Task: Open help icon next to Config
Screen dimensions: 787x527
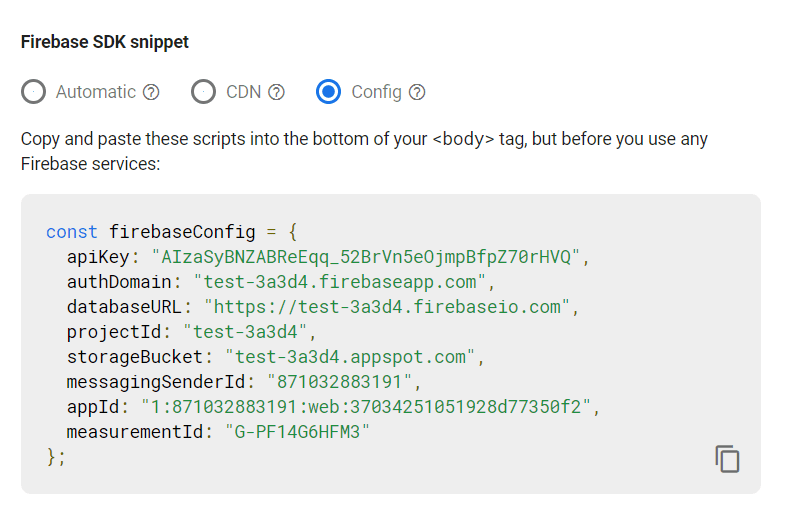Action: click(x=417, y=92)
